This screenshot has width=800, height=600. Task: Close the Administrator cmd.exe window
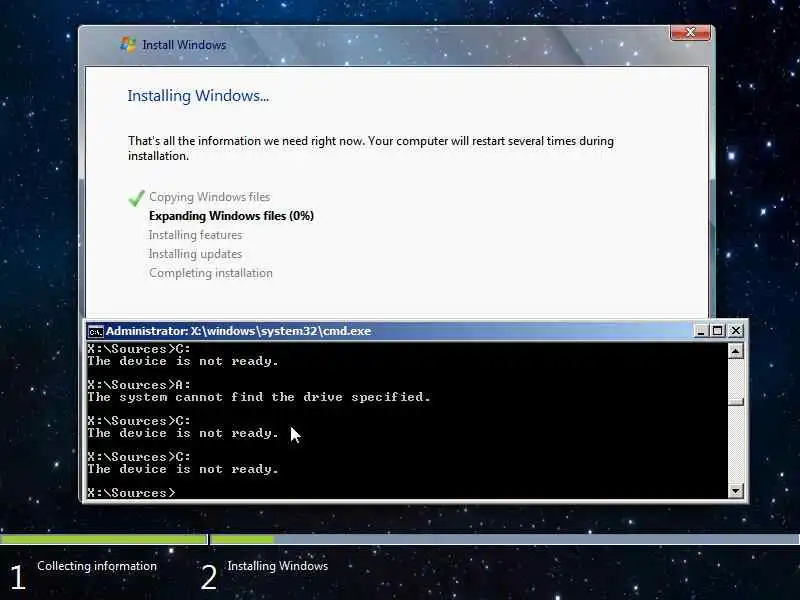click(x=736, y=331)
